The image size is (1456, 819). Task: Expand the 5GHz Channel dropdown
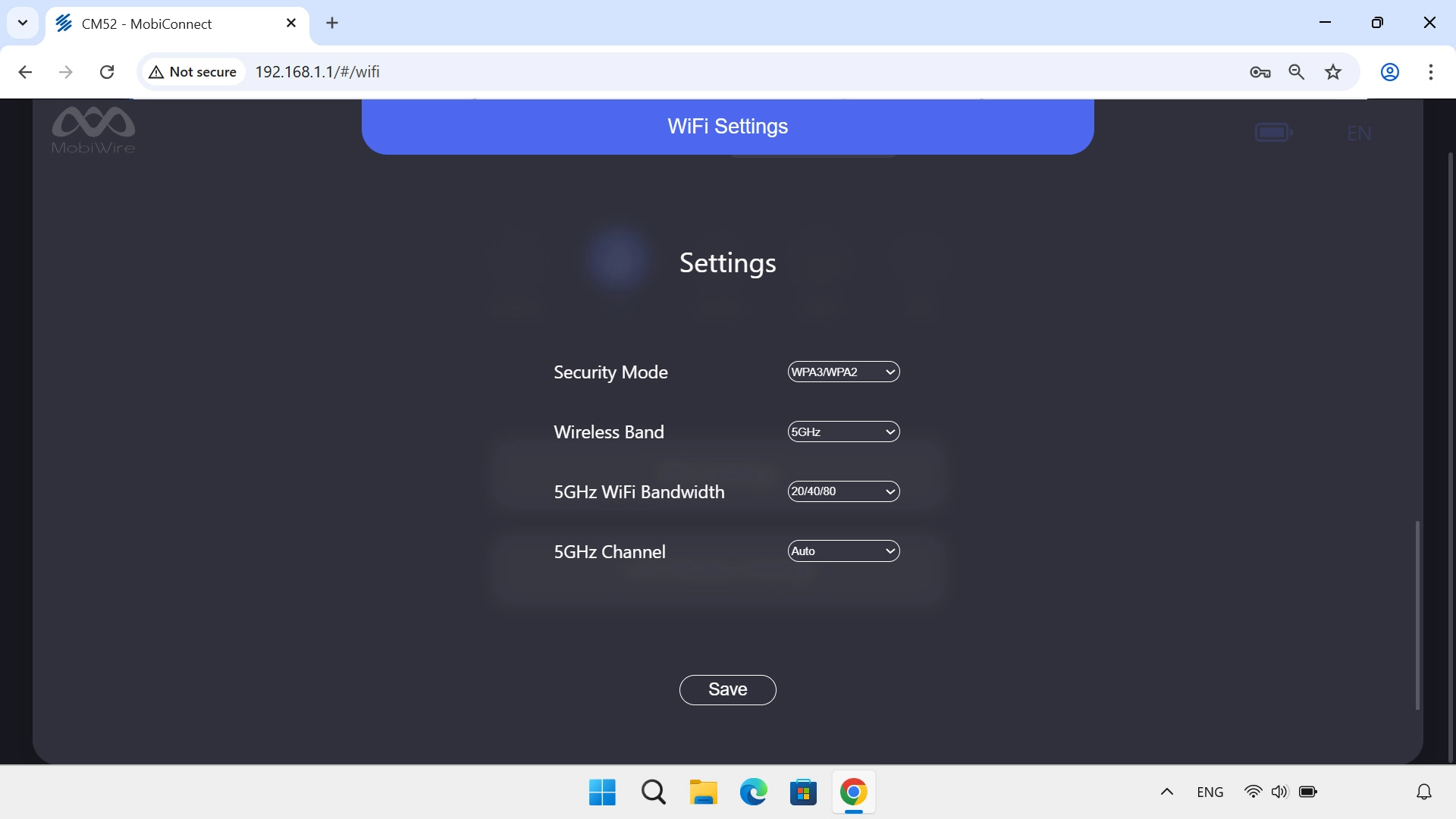pyautogui.click(x=843, y=551)
